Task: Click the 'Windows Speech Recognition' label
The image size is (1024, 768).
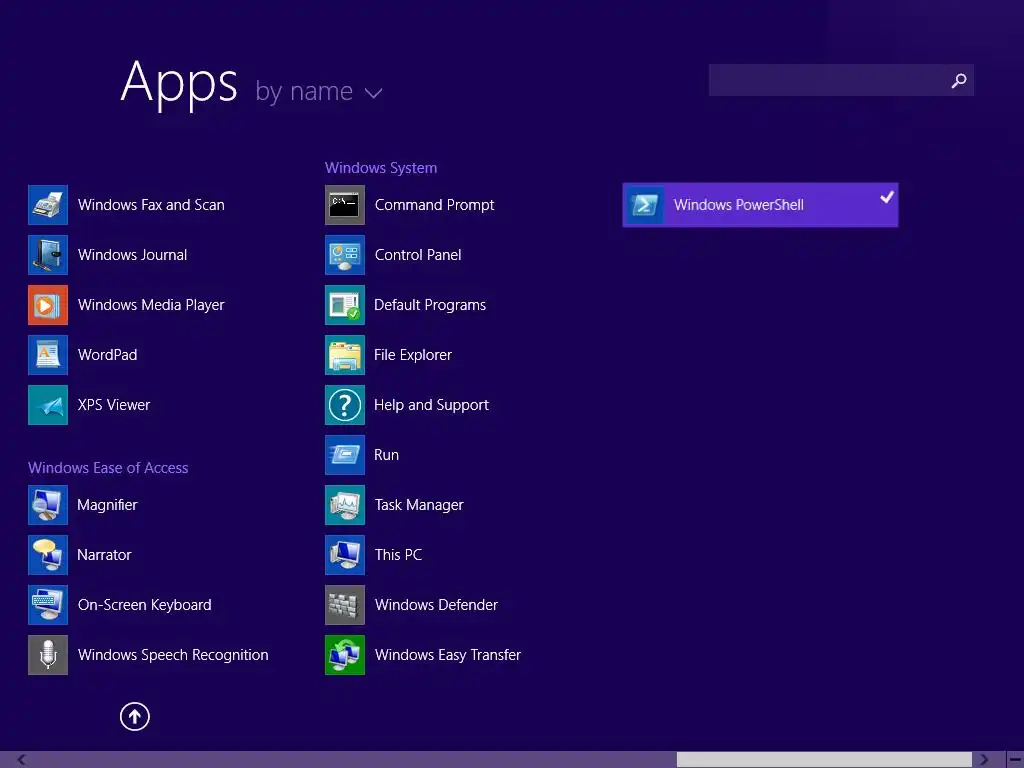Action: [173, 655]
